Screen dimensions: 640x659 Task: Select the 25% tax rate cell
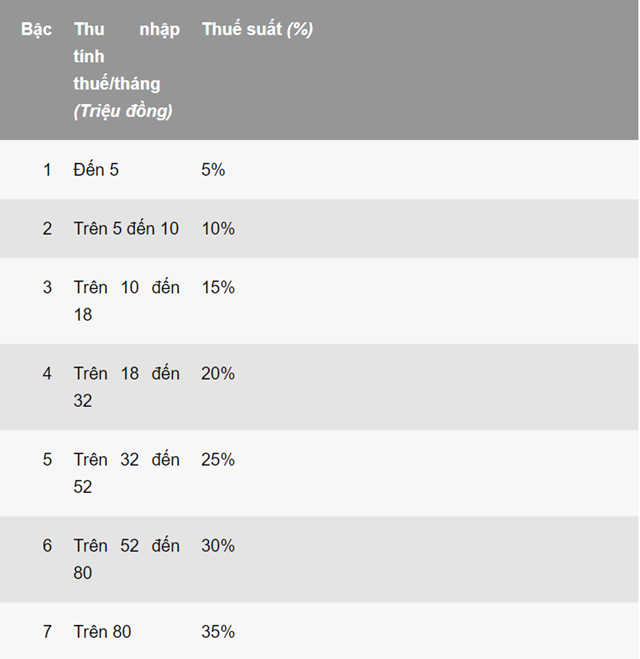coord(218,460)
